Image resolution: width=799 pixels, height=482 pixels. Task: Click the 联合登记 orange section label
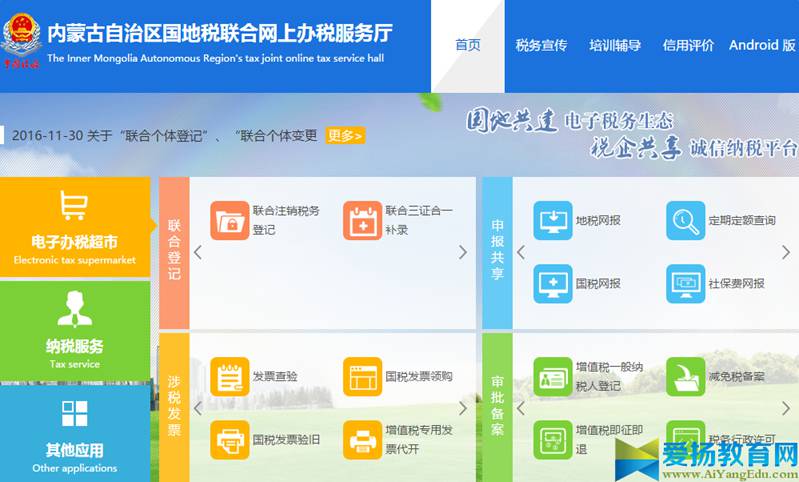tap(174, 252)
